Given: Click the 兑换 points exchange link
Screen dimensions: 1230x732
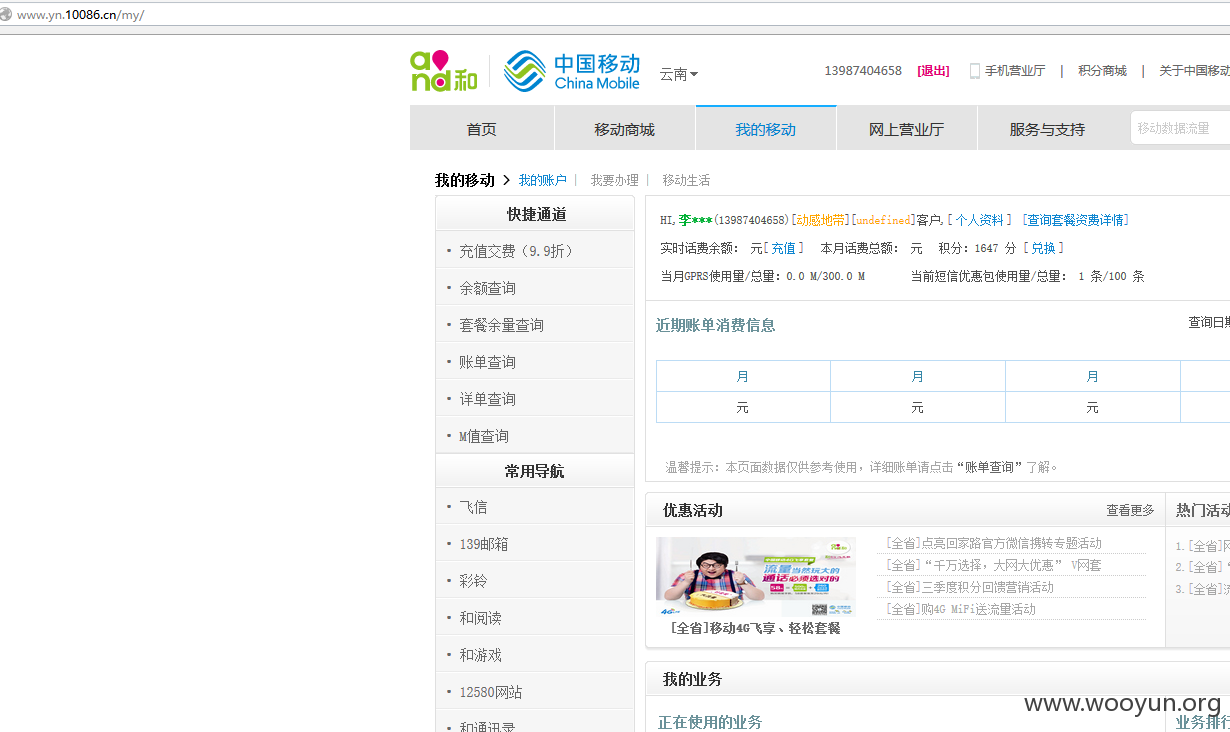Looking at the screenshot, I should tap(1043, 248).
